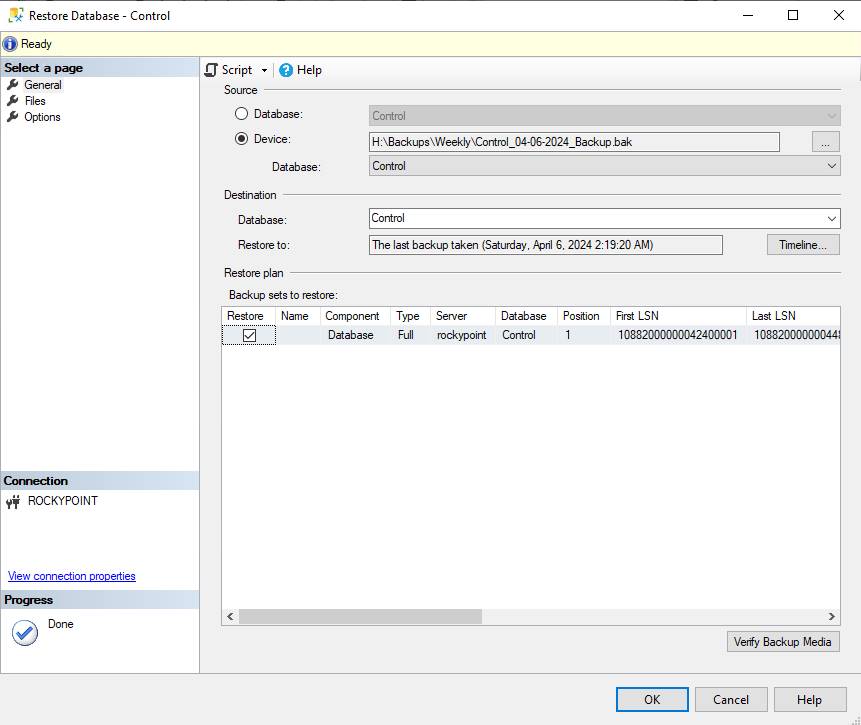Click the Component column header
Image resolution: width=861 pixels, height=725 pixels.
click(355, 316)
